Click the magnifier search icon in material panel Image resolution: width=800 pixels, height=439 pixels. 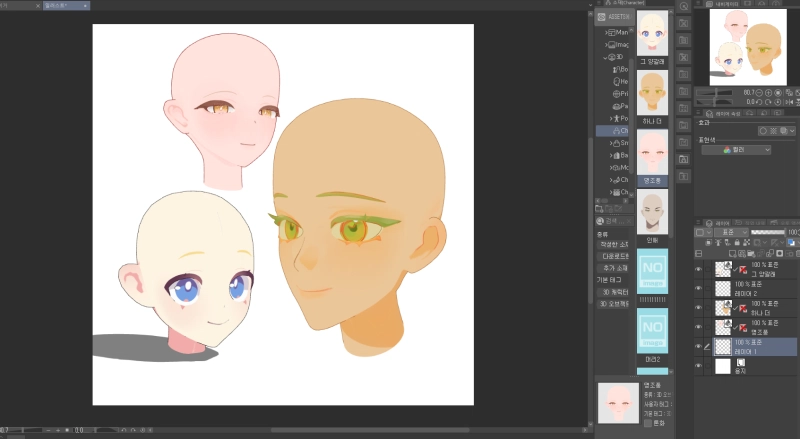click(601, 221)
